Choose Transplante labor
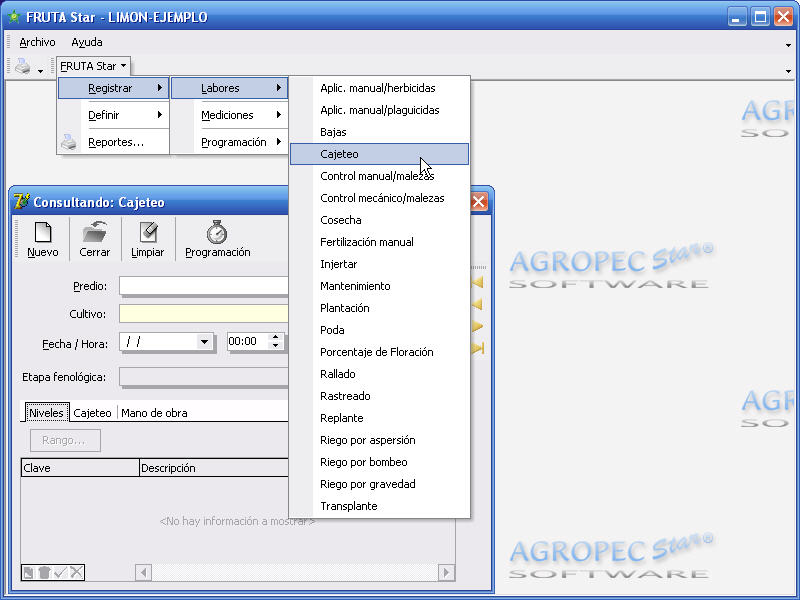The width and height of the screenshot is (800, 600). tap(379, 506)
